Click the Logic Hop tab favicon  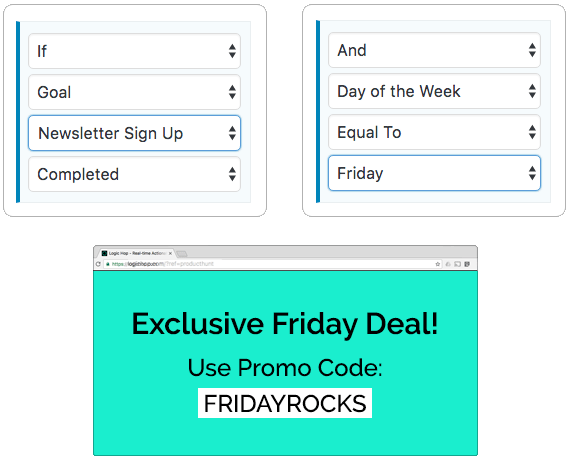(x=104, y=253)
